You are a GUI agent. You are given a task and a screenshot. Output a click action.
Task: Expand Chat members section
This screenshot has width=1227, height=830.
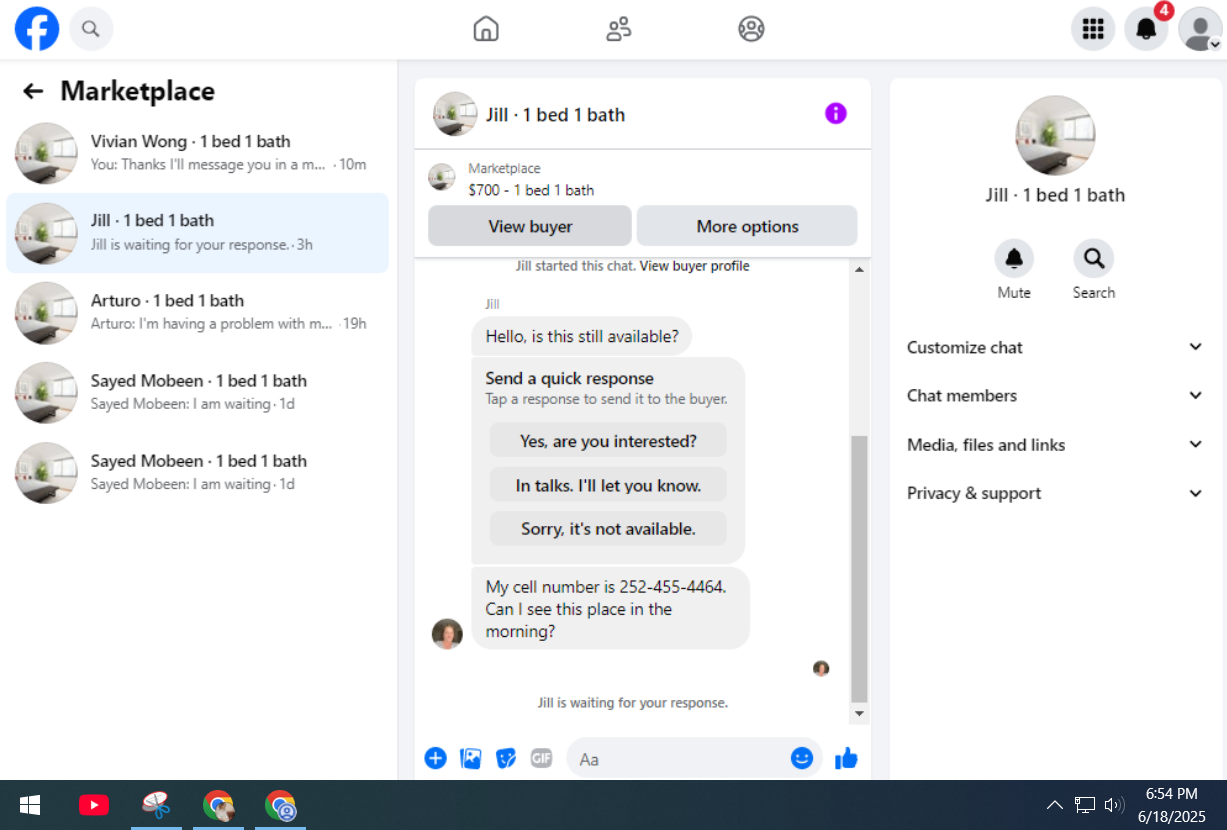click(x=1054, y=395)
